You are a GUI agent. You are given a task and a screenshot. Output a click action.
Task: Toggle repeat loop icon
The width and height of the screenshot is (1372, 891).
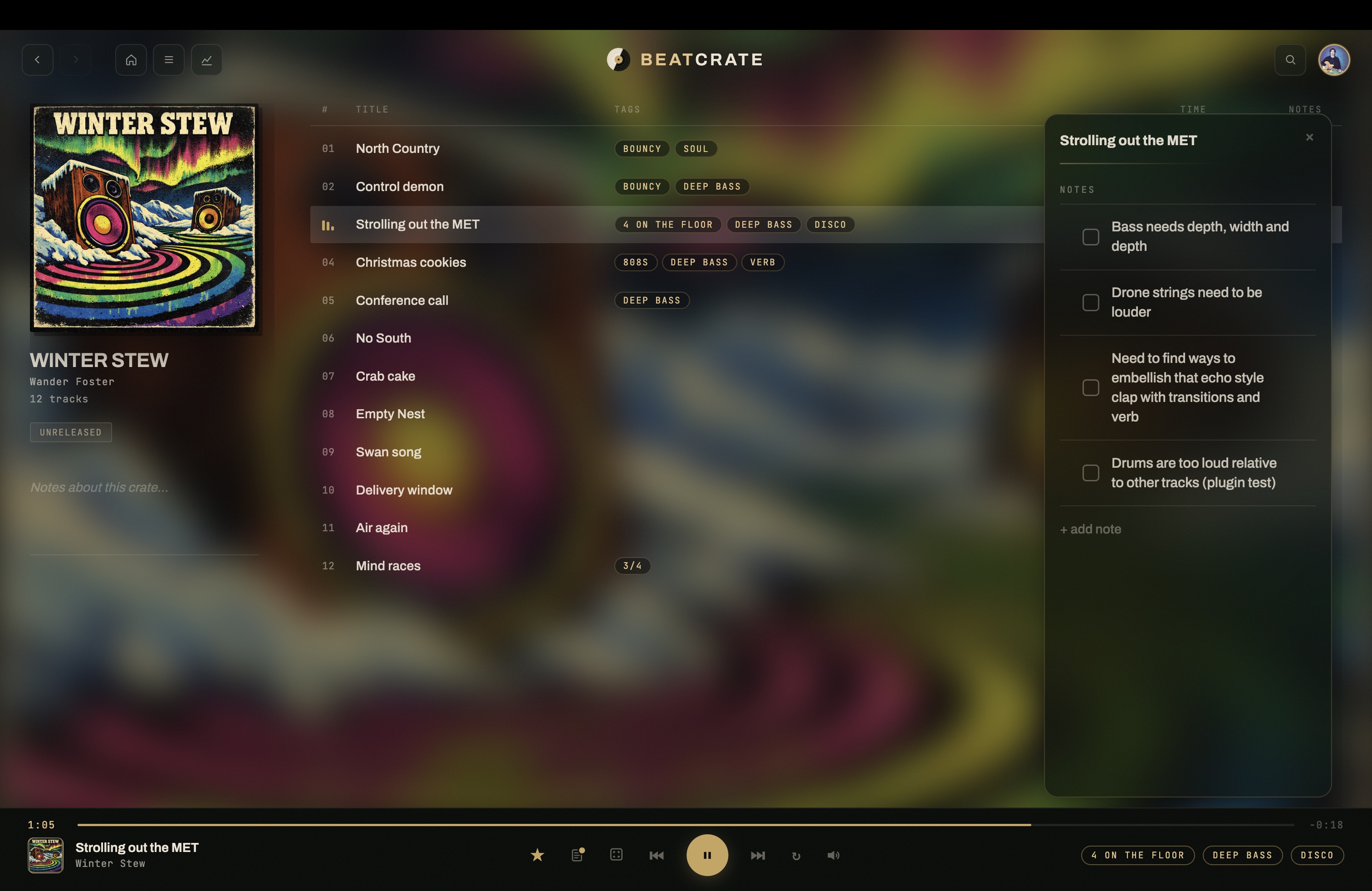tap(796, 856)
